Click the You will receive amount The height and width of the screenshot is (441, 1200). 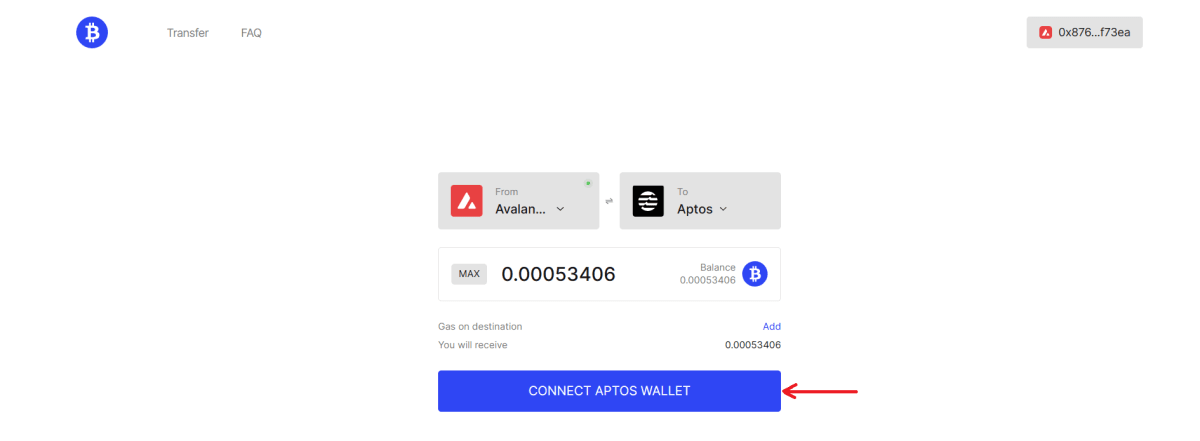(x=753, y=345)
